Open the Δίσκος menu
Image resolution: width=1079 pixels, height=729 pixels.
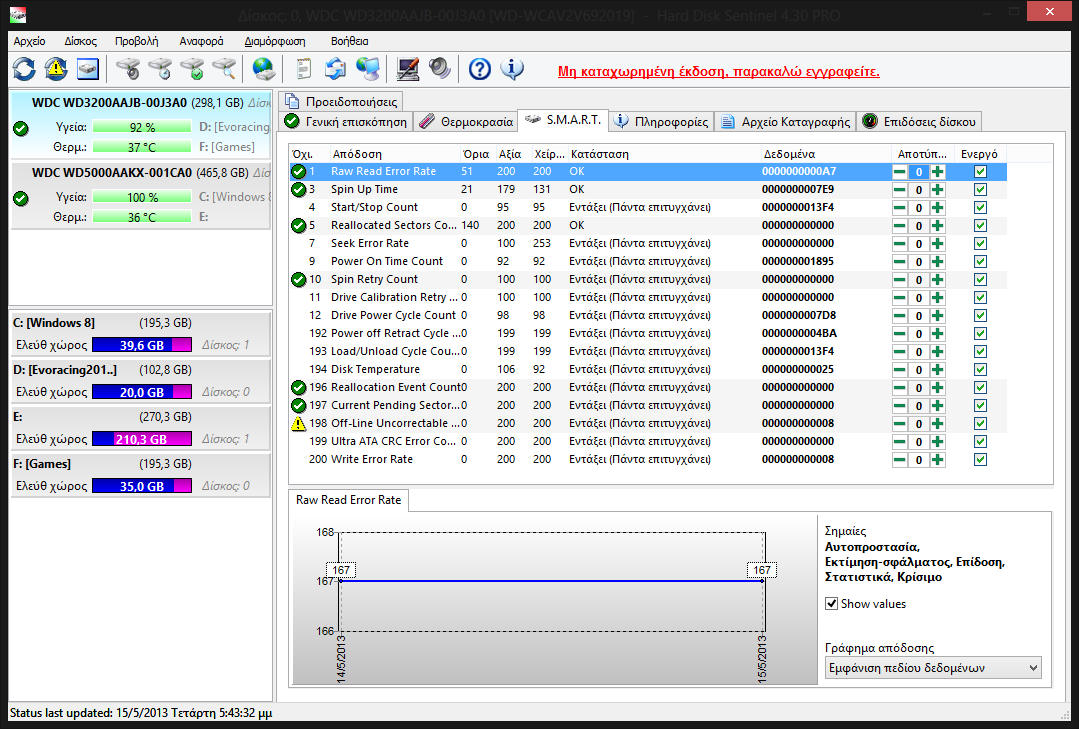(81, 41)
